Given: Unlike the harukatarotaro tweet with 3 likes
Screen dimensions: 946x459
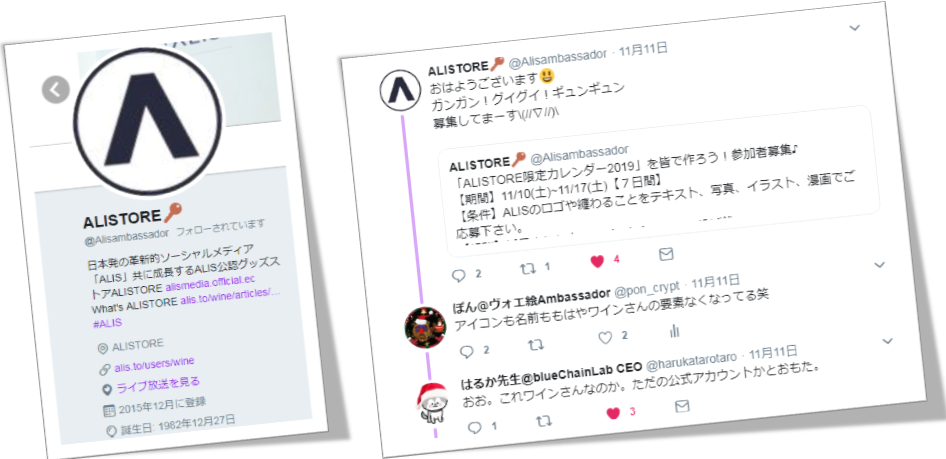Looking at the screenshot, I should pyautogui.click(x=613, y=413).
